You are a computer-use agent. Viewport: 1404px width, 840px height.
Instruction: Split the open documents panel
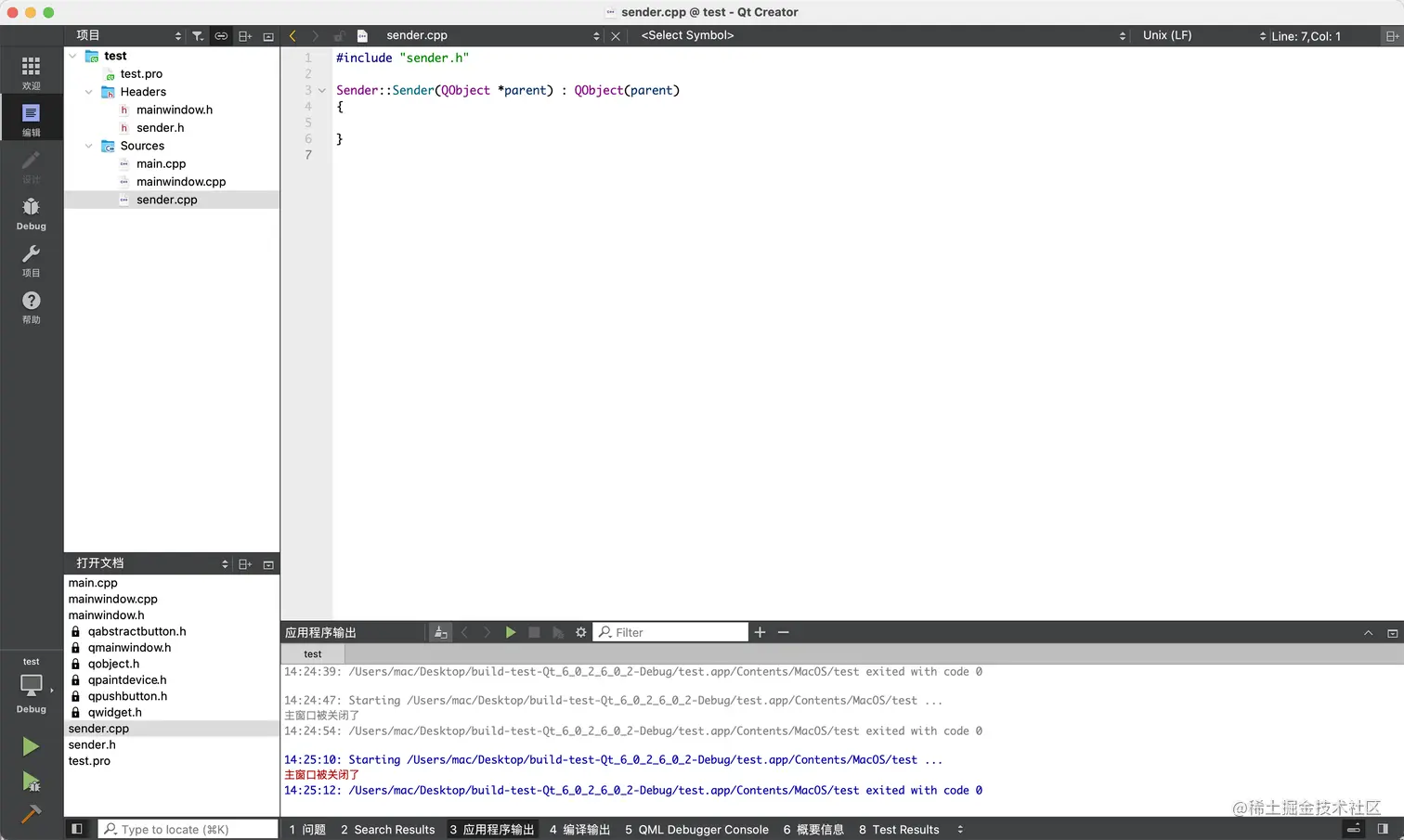pos(245,564)
